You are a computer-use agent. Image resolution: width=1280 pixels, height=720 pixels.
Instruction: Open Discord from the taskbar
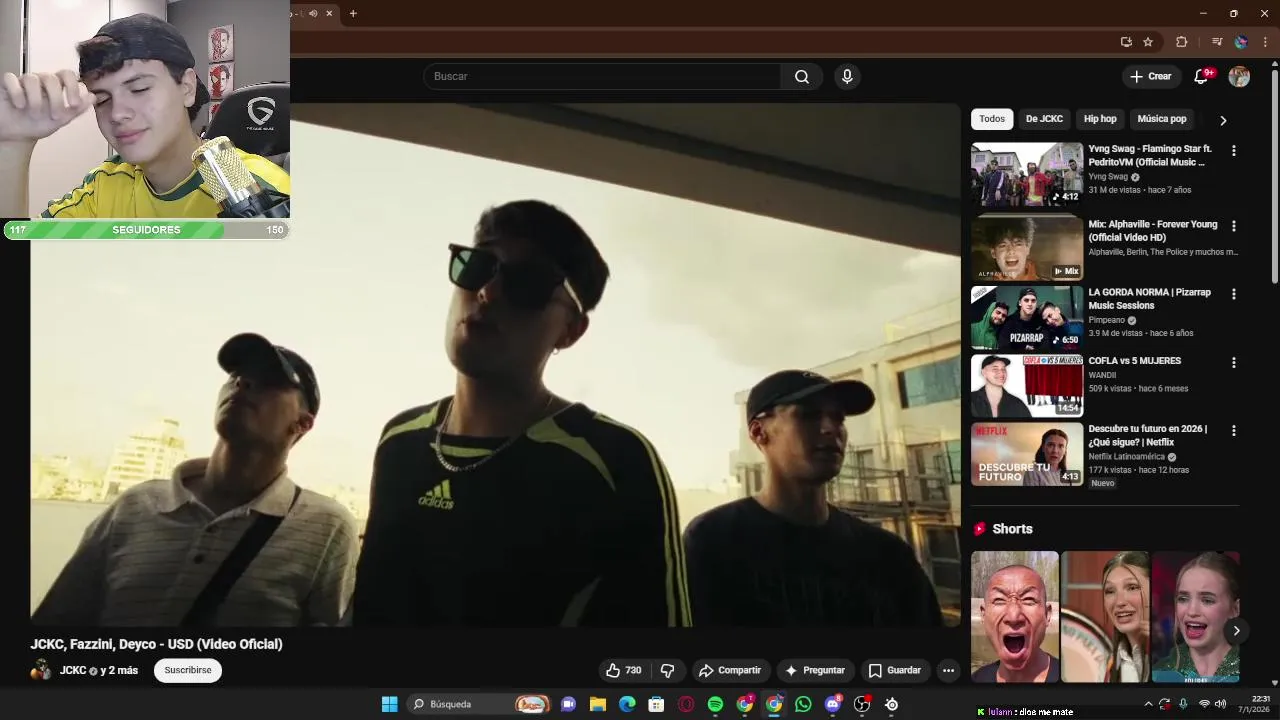click(833, 704)
